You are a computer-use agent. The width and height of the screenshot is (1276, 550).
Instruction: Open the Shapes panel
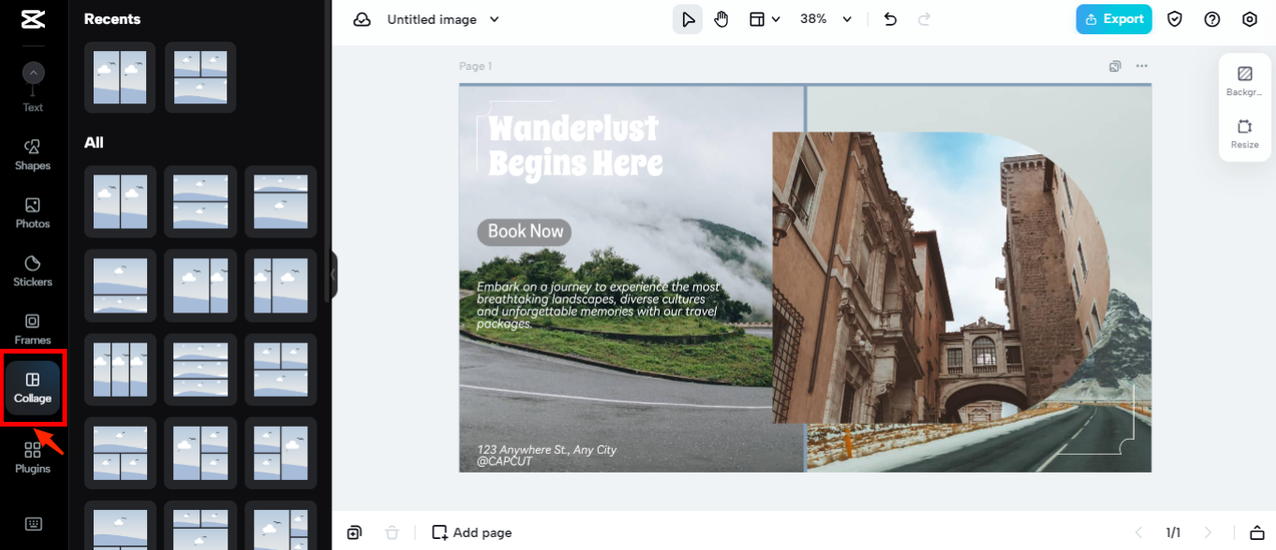[x=33, y=155]
